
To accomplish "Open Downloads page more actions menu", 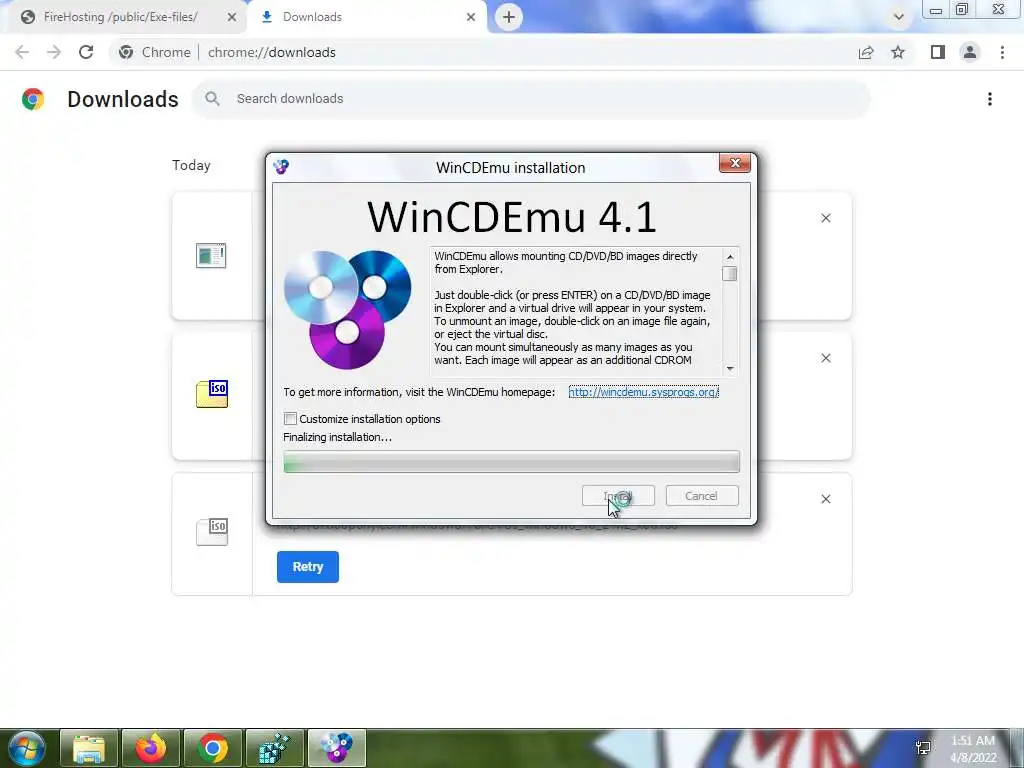I will pos(990,99).
